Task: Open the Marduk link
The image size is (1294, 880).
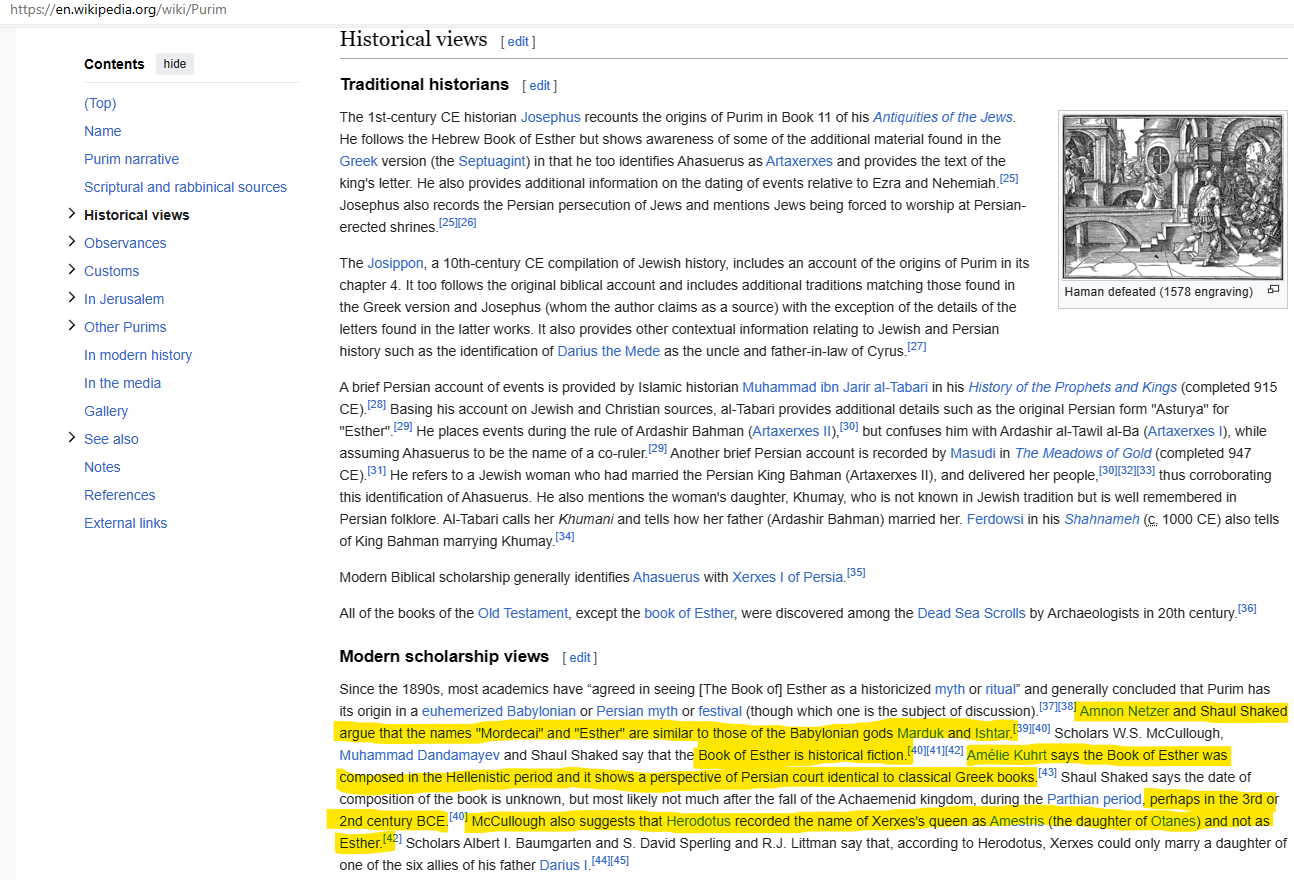Action: pyautogui.click(x=920, y=733)
